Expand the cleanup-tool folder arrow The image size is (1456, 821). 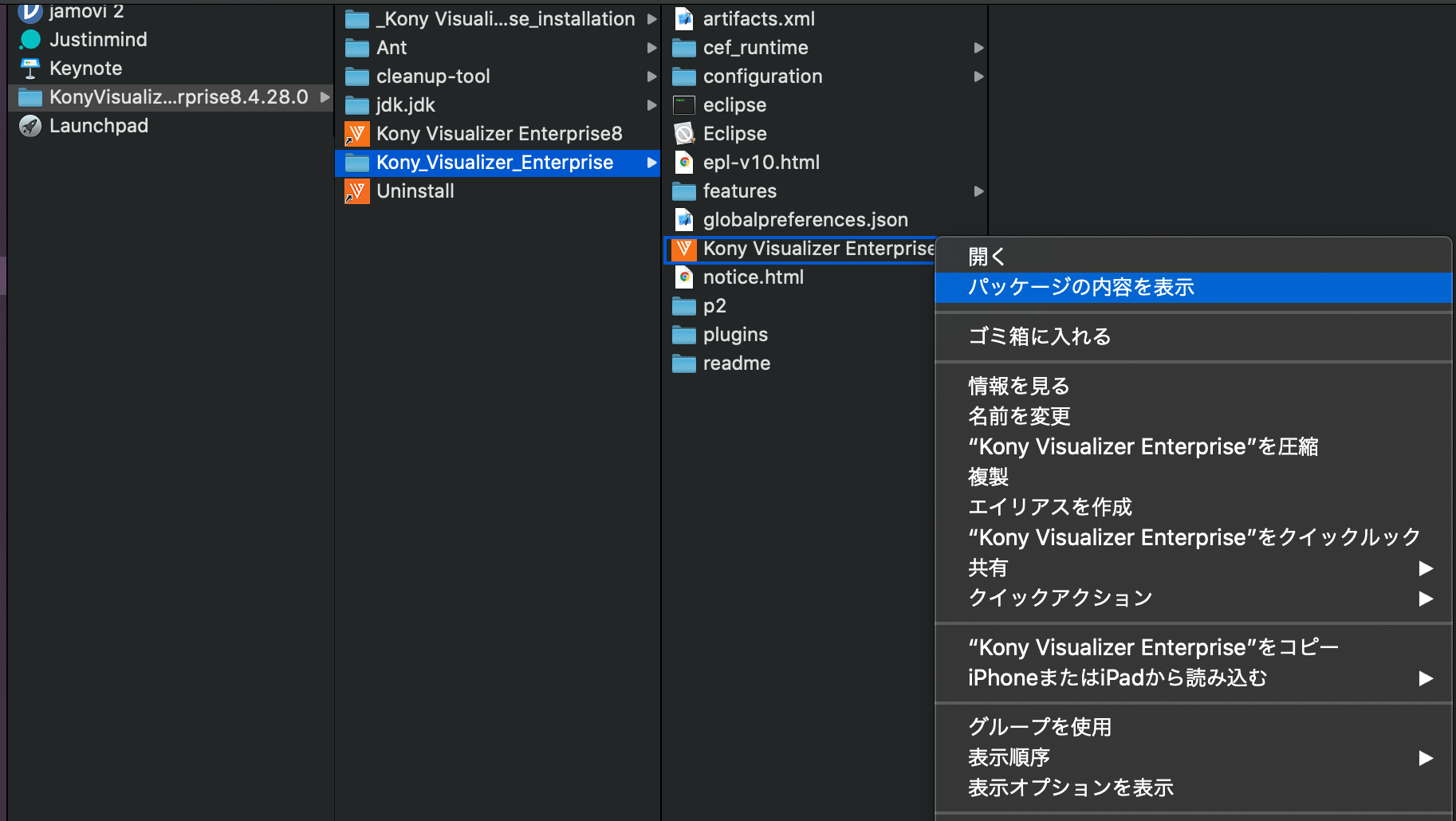pyautogui.click(x=651, y=77)
